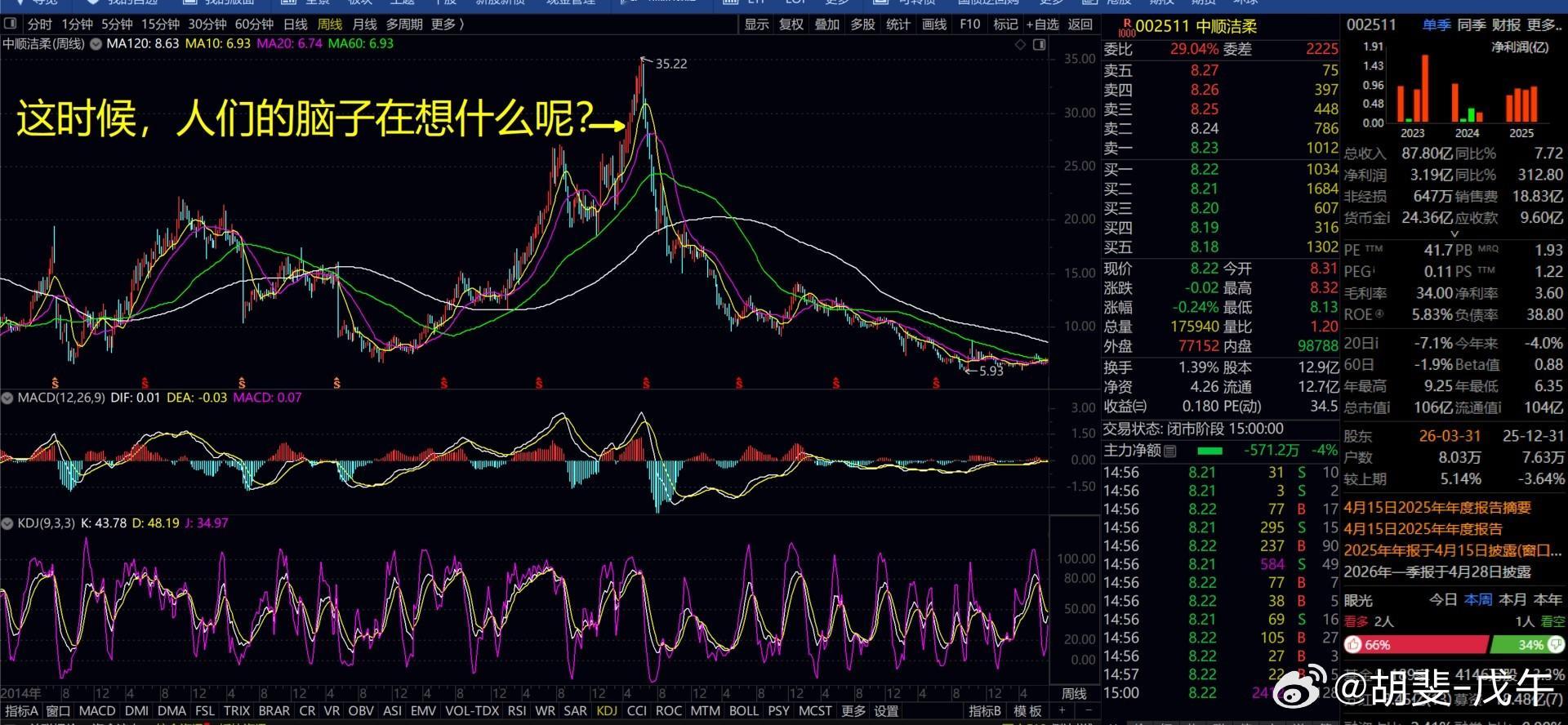Viewport: 1568px width, 725px height.
Task: Open the 统计 statistics tool
Action: (898, 24)
